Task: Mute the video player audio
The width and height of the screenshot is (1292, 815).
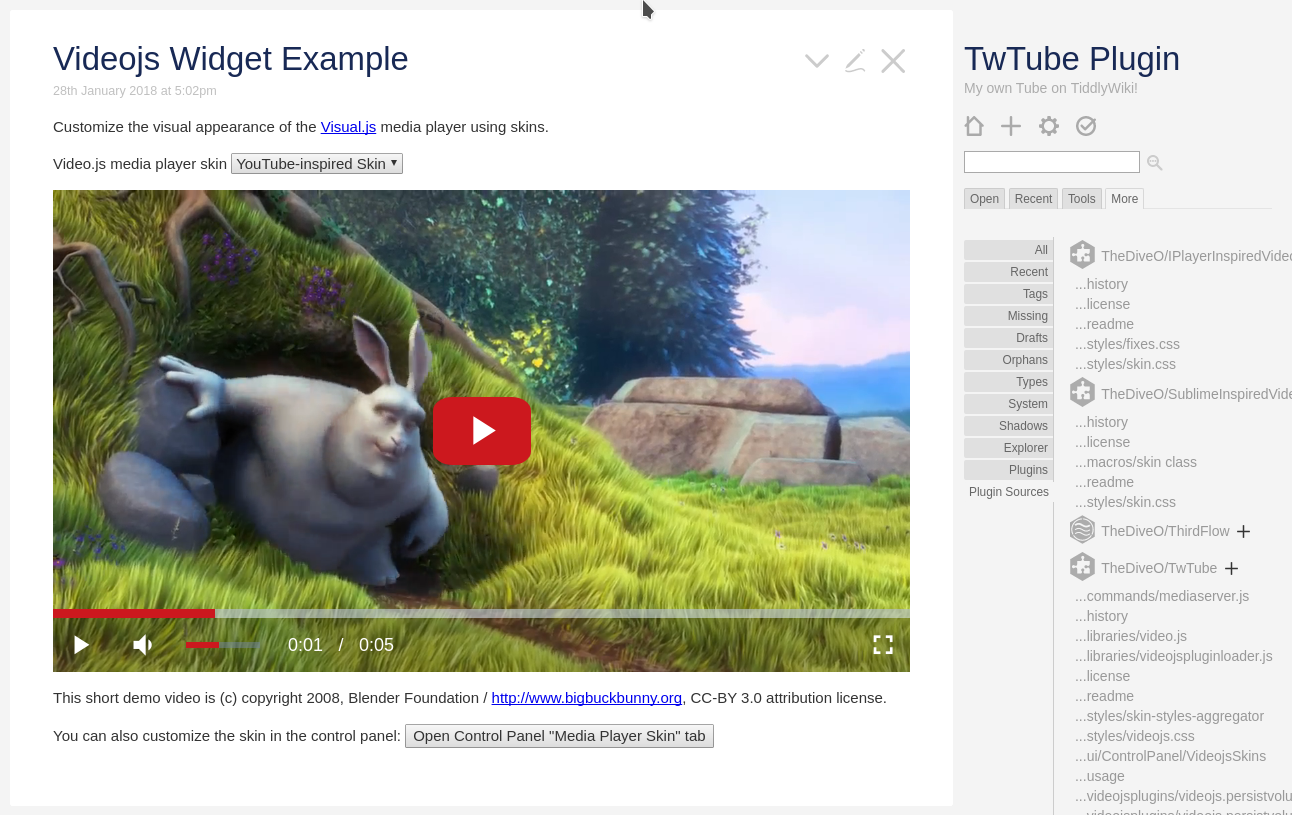Action: [142, 645]
